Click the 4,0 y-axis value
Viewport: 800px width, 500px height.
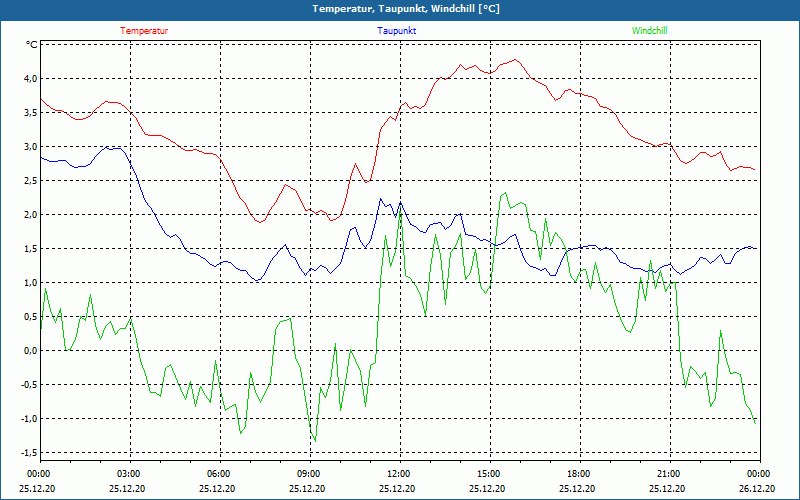pyautogui.click(x=30, y=79)
